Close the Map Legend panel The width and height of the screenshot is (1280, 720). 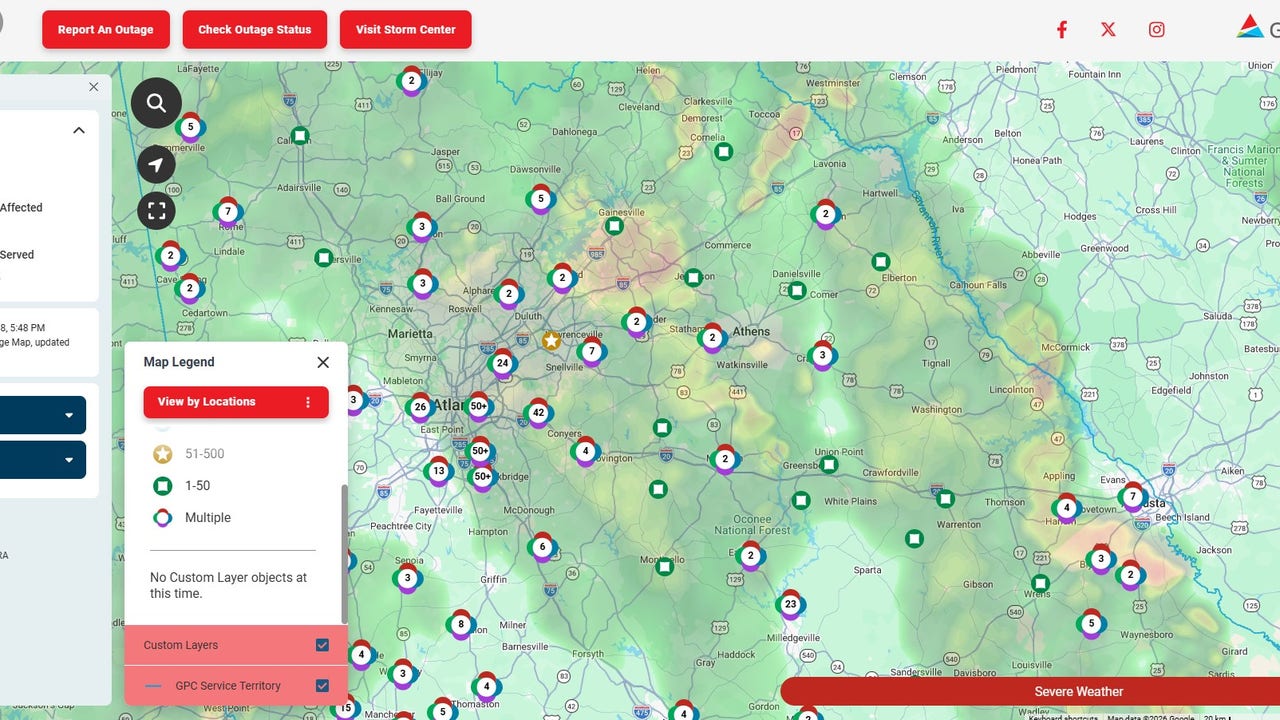click(x=323, y=362)
